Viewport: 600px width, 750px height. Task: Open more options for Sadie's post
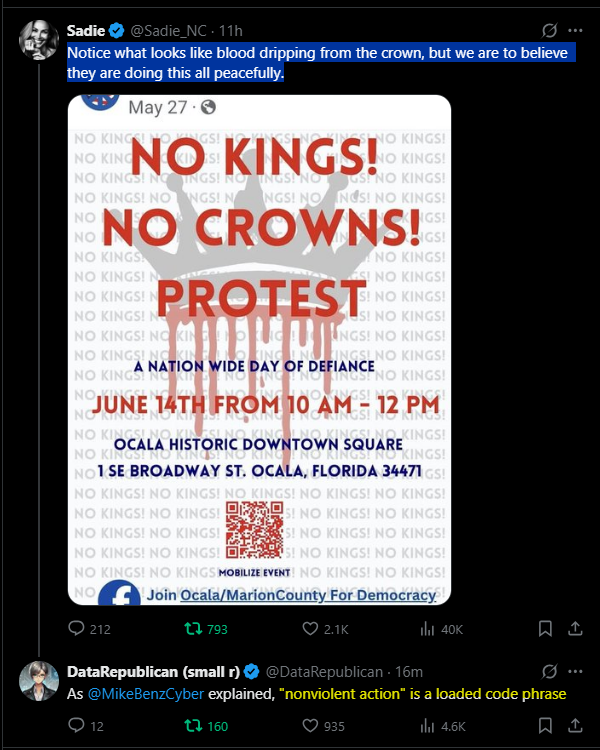click(x=575, y=31)
